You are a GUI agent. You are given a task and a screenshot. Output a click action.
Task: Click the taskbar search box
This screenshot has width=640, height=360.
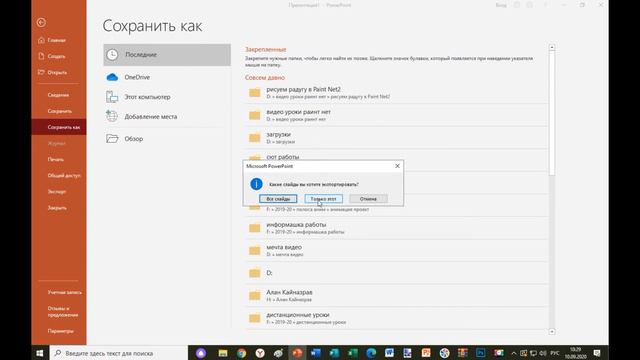click(118, 353)
